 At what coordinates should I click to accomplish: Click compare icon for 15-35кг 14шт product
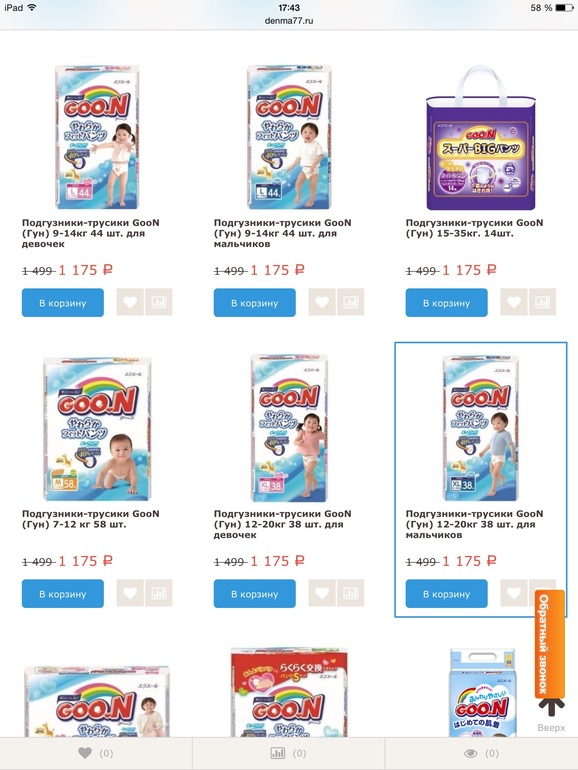click(x=543, y=302)
